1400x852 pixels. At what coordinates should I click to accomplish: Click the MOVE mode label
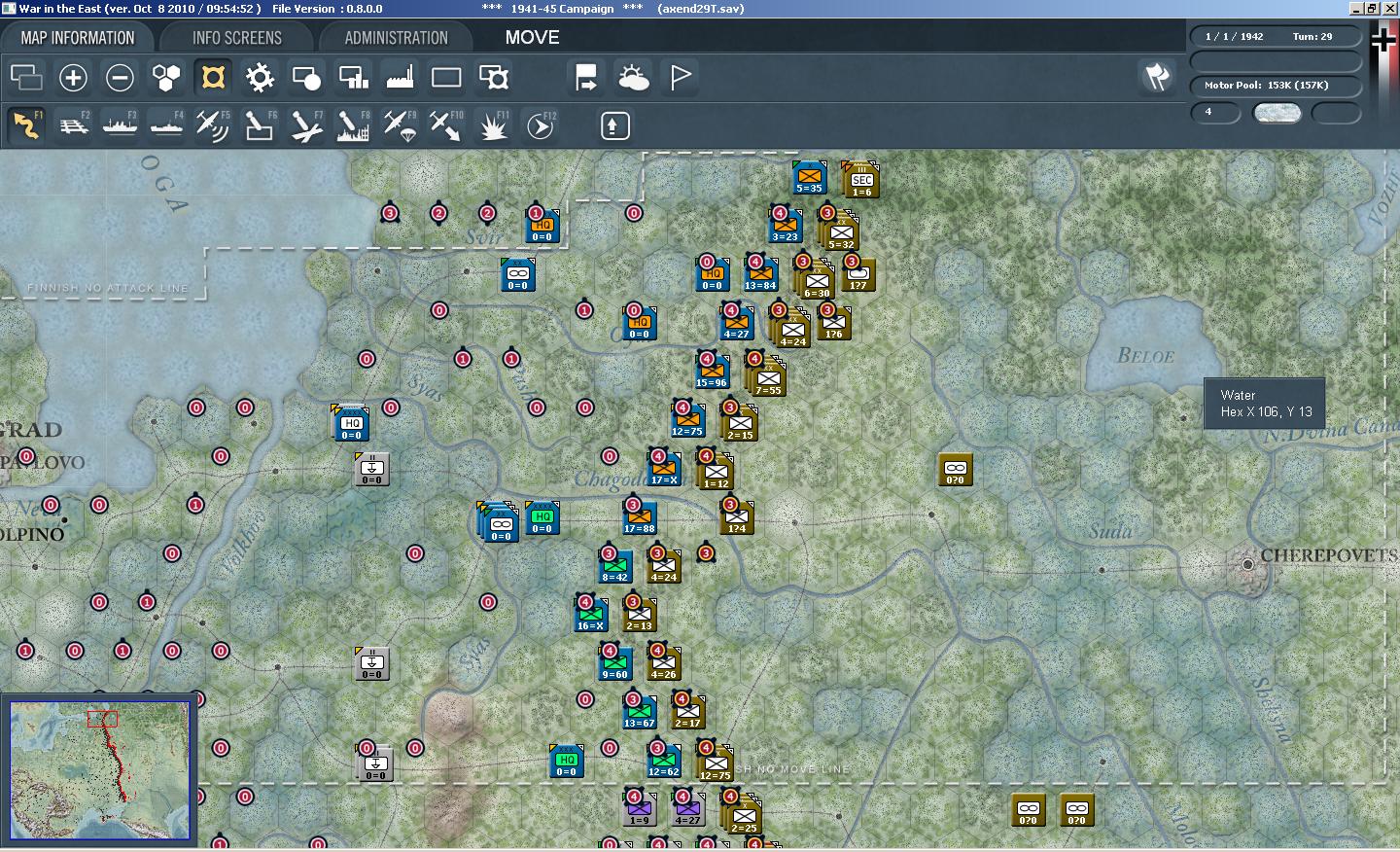pos(532,38)
